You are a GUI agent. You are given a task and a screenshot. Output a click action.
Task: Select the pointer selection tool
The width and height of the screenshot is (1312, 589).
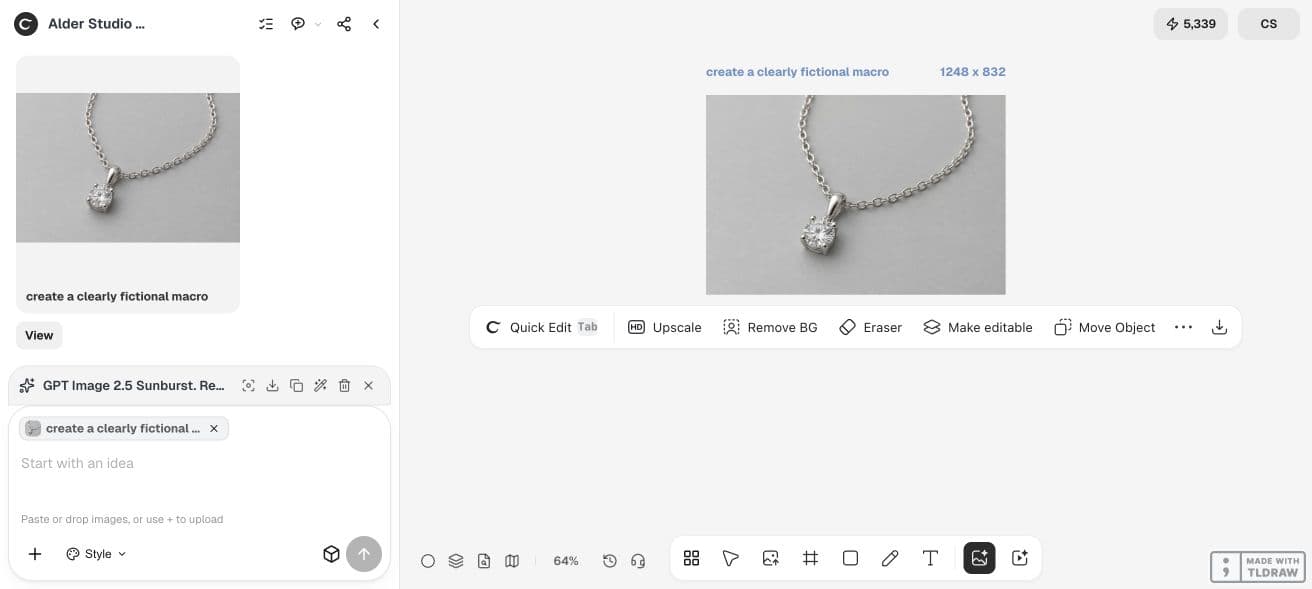coord(731,558)
